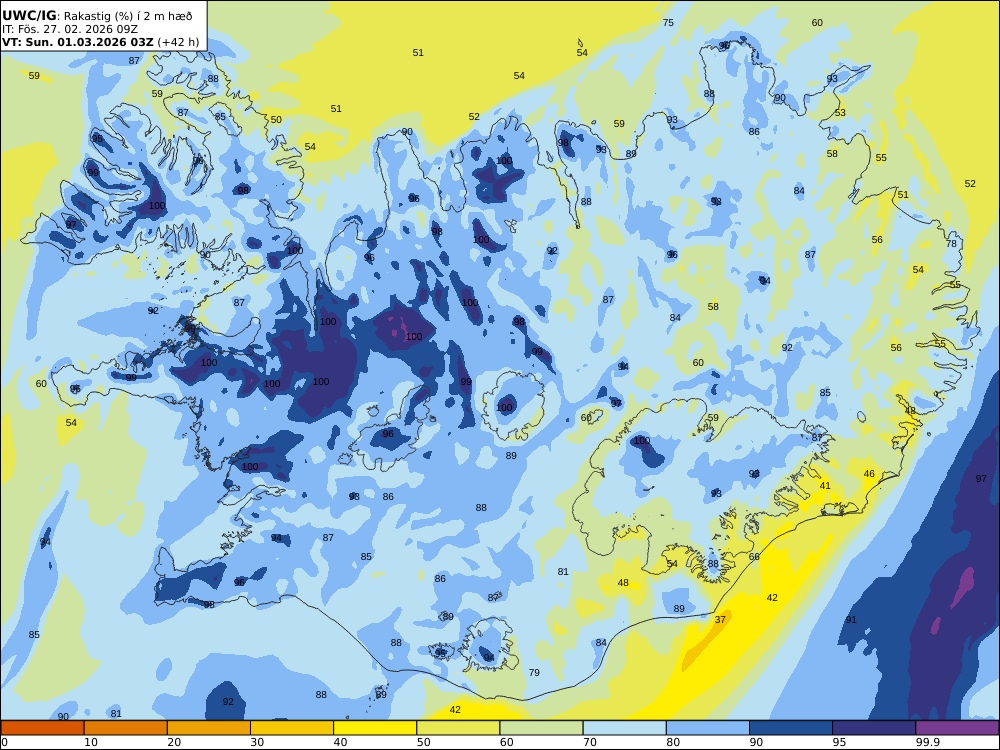Click legend tick label '40'
This screenshot has width=1000, height=750.
point(341,742)
